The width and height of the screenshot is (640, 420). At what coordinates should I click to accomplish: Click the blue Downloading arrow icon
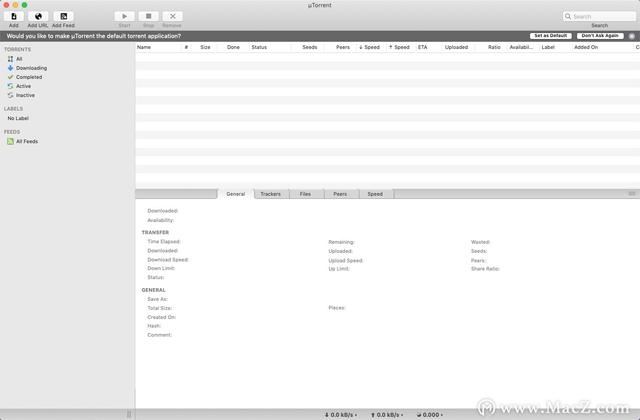[11, 68]
